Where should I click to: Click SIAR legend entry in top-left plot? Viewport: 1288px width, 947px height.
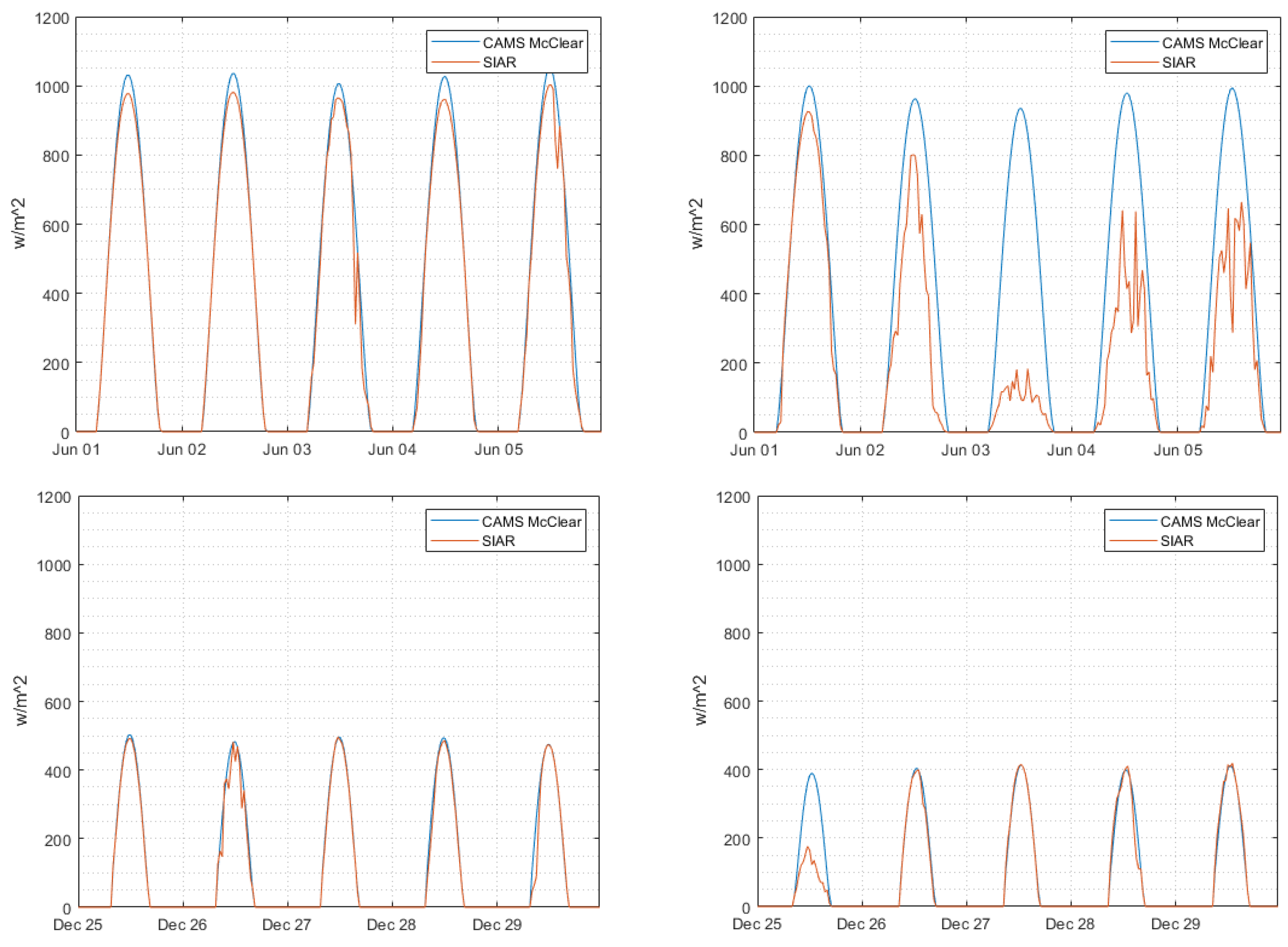pyautogui.click(x=499, y=62)
